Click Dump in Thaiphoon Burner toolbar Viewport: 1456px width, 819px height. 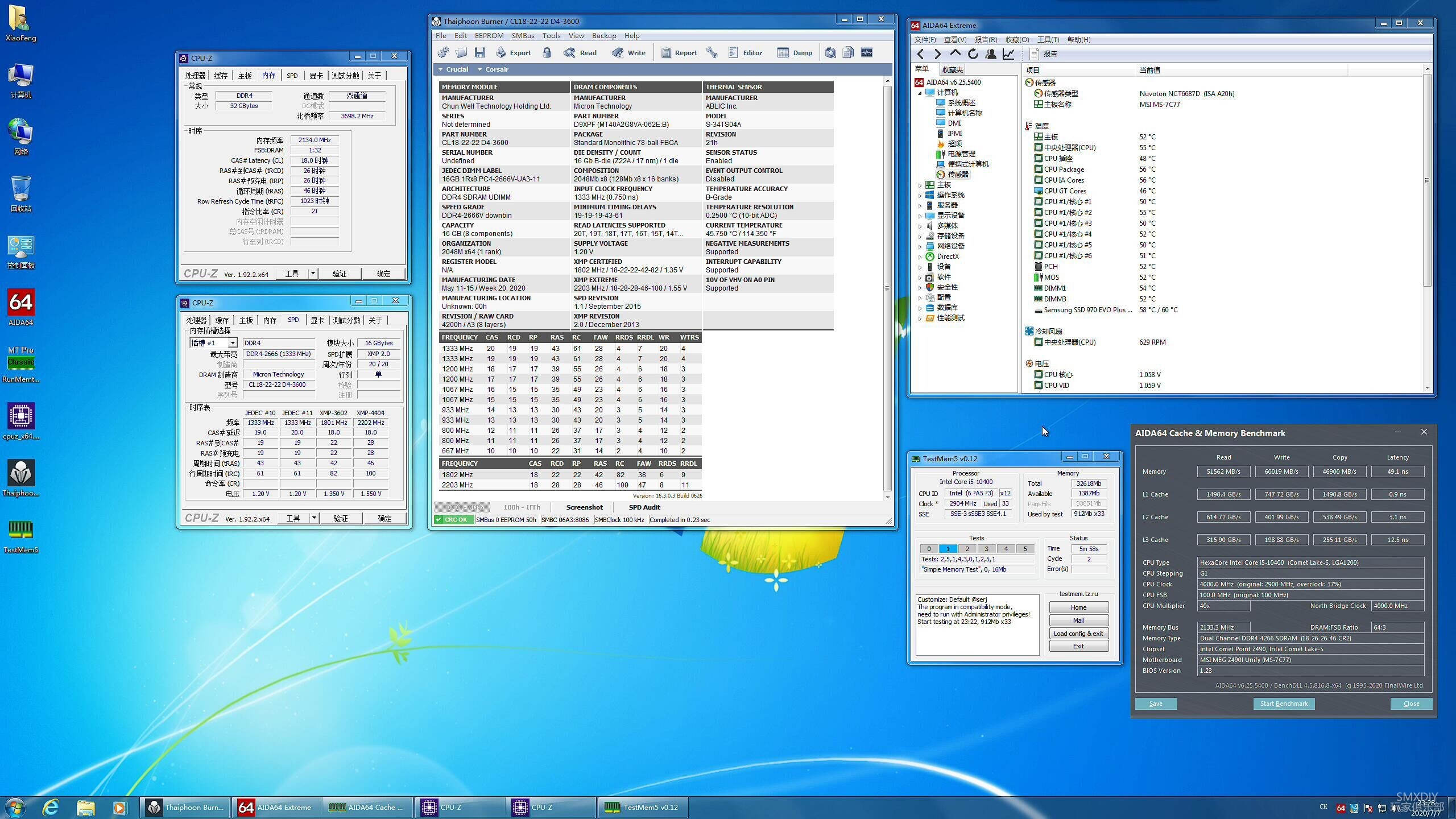click(x=795, y=53)
